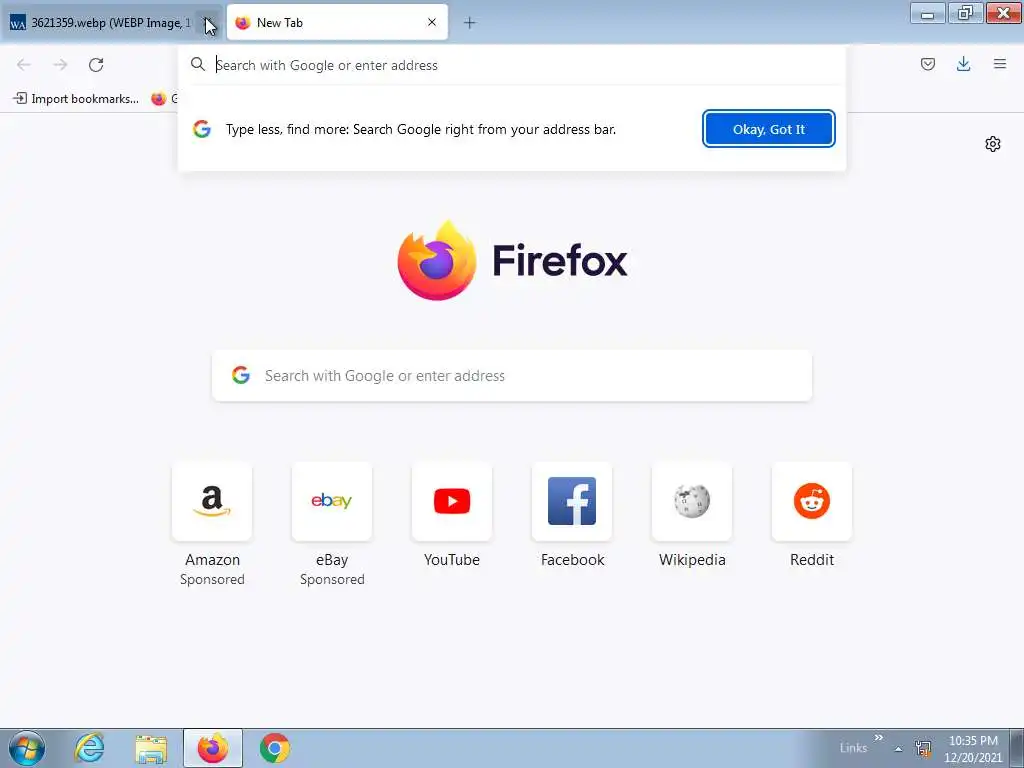Show hidden system tray icons

pos(899,749)
